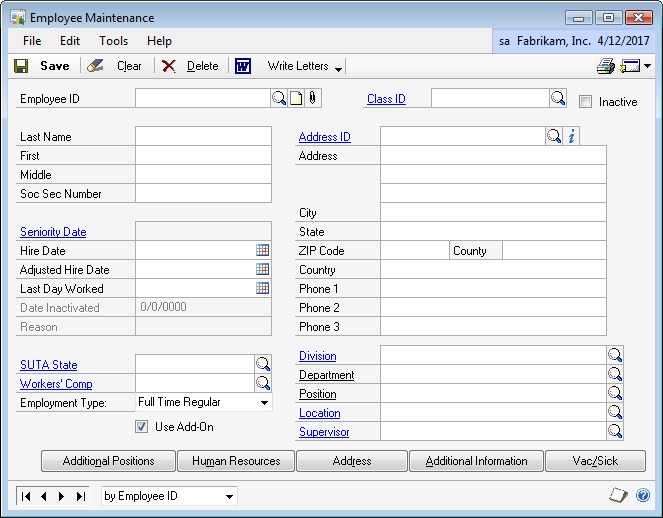This screenshot has width=663, height=518.
Task: Click into the Phone 1 field
Action: 493,288
